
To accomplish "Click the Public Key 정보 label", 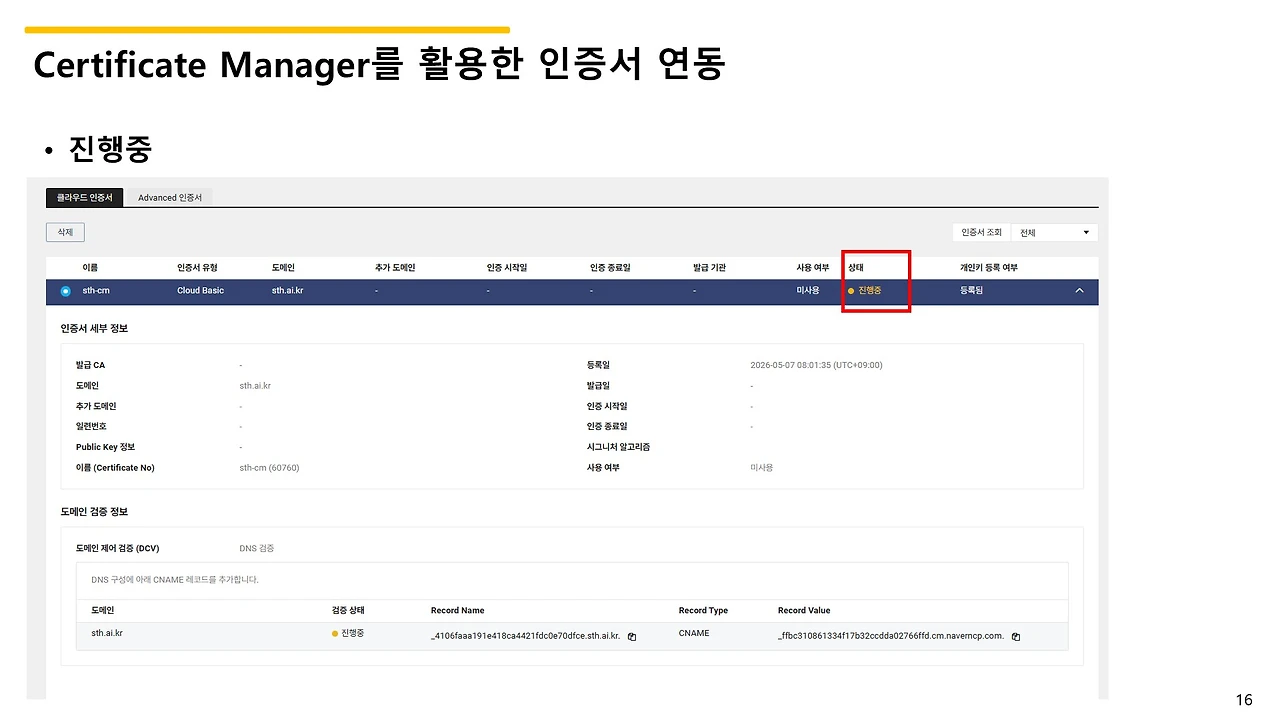I will pos(105,447).
